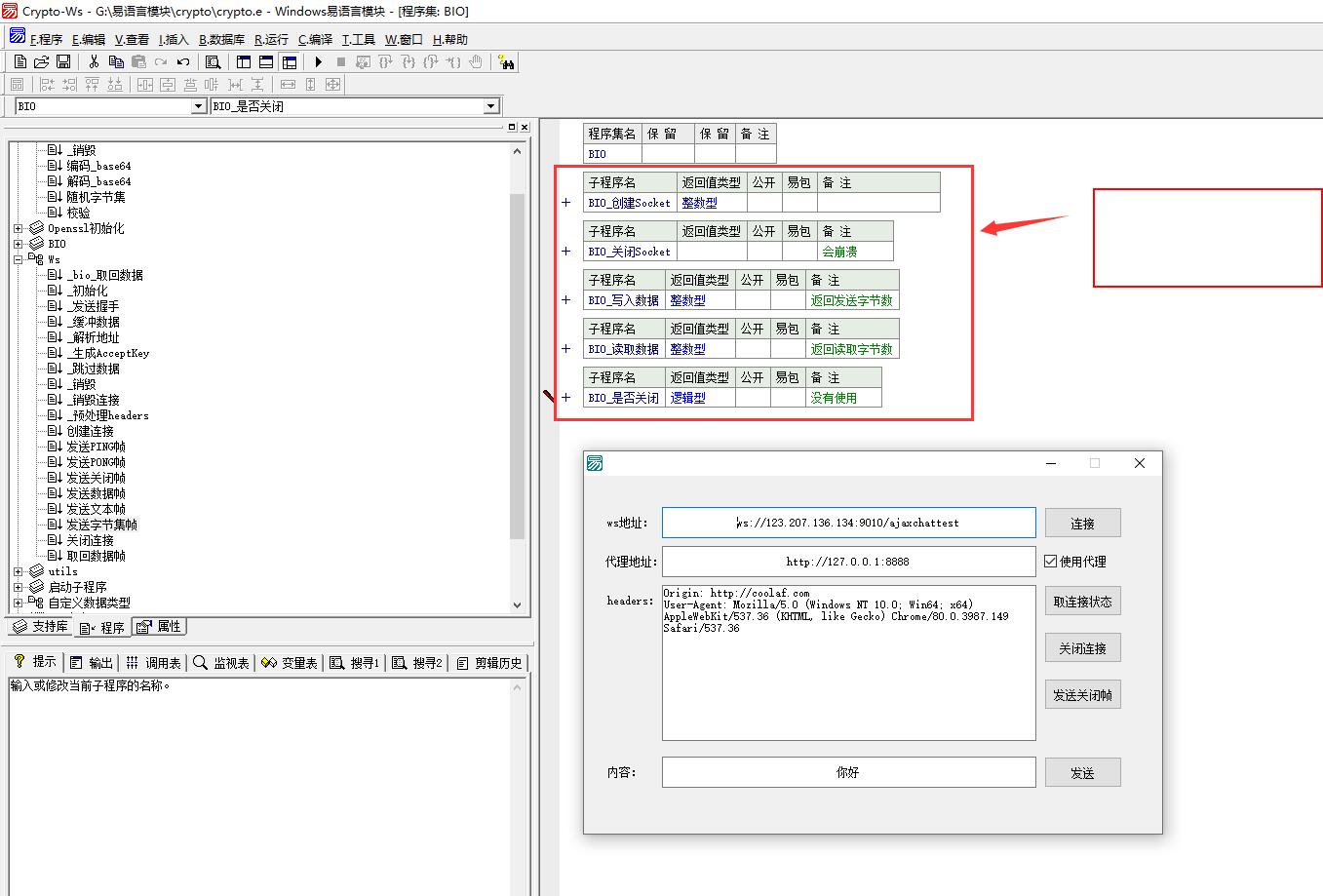Switch to the 变量表 tab

click(290, 662)
